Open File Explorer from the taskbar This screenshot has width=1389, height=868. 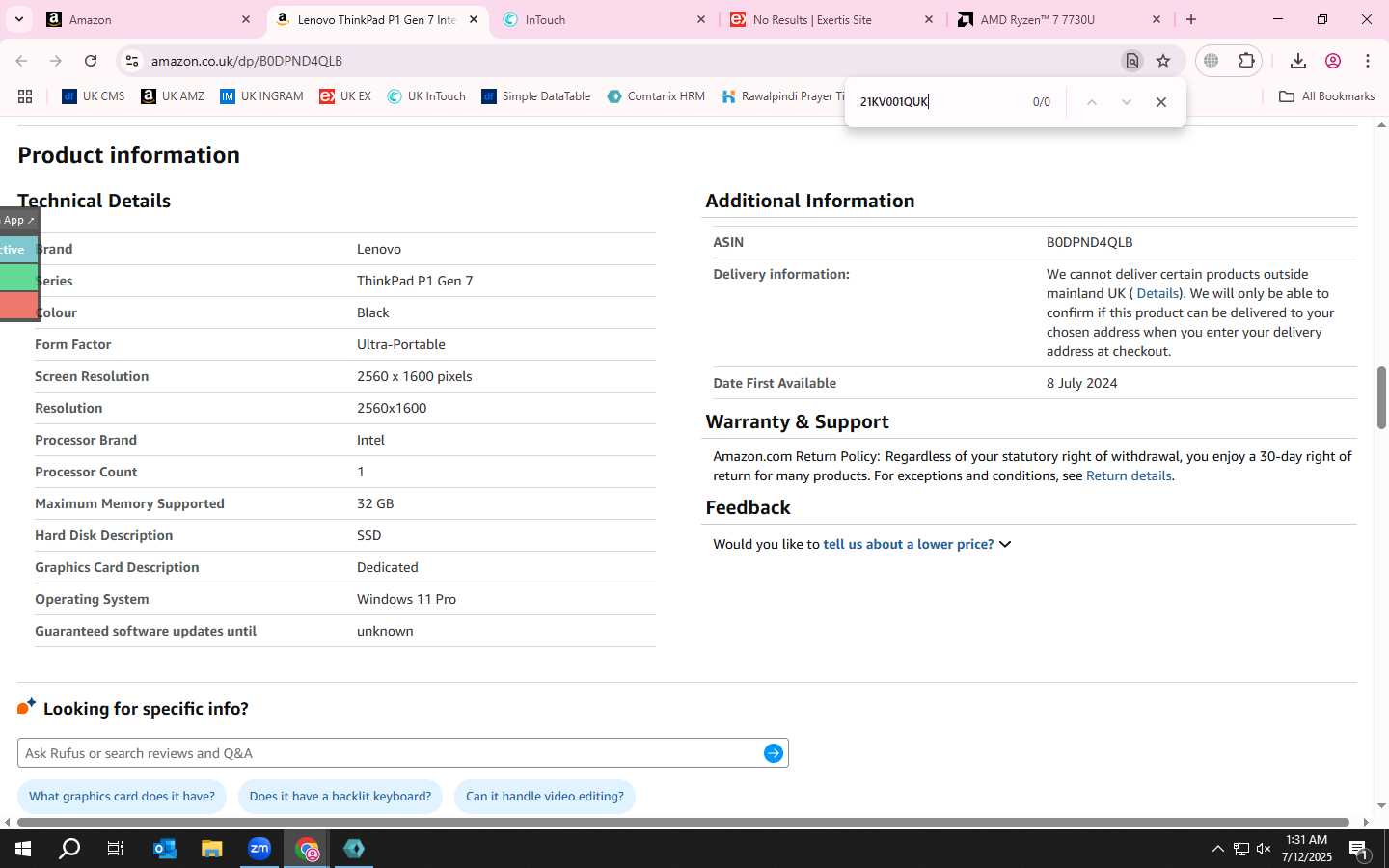212,849
